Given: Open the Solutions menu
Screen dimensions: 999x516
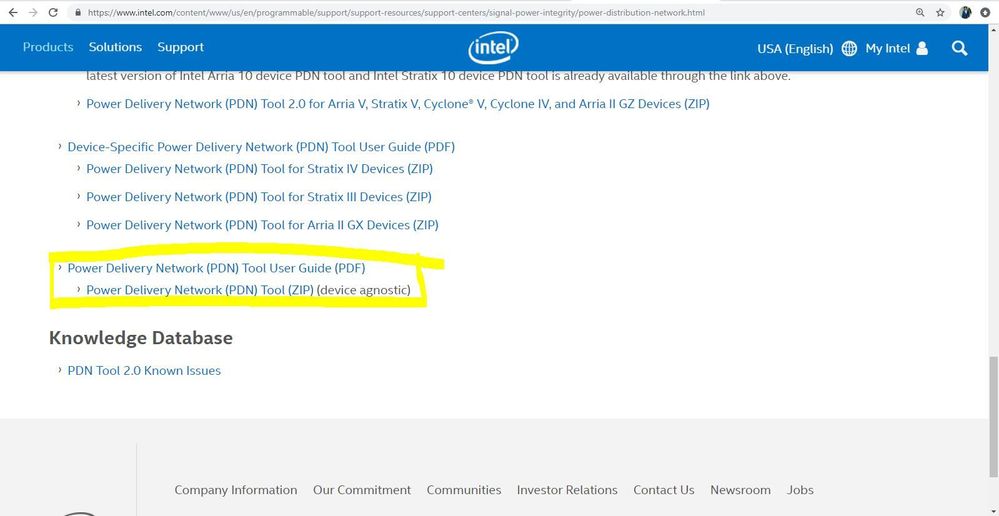Looking at the screenshot, I should coord(115,47).
